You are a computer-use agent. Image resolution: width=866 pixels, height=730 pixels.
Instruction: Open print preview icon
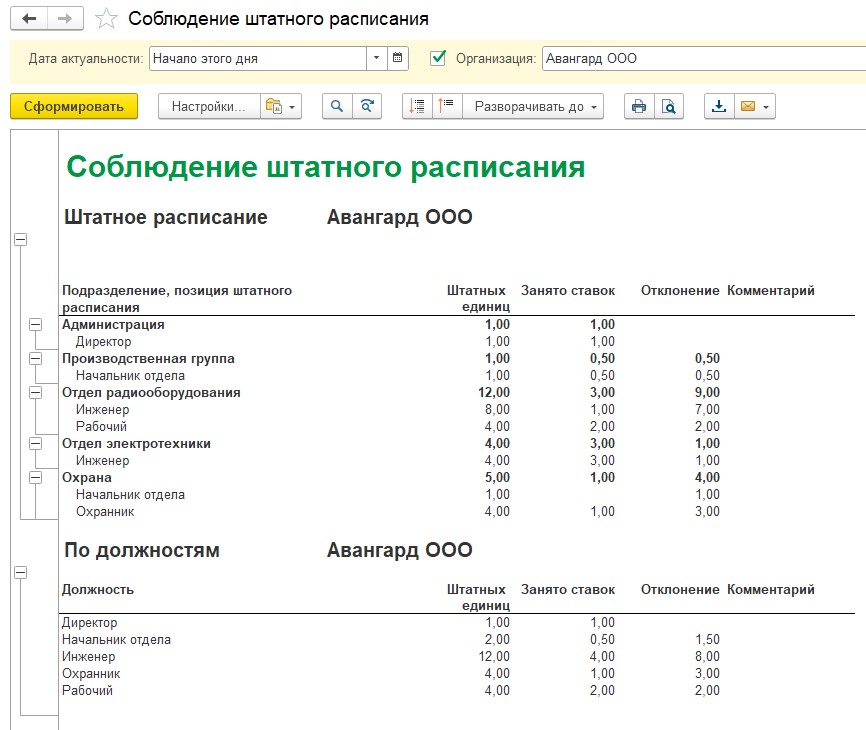click(669, 106)
